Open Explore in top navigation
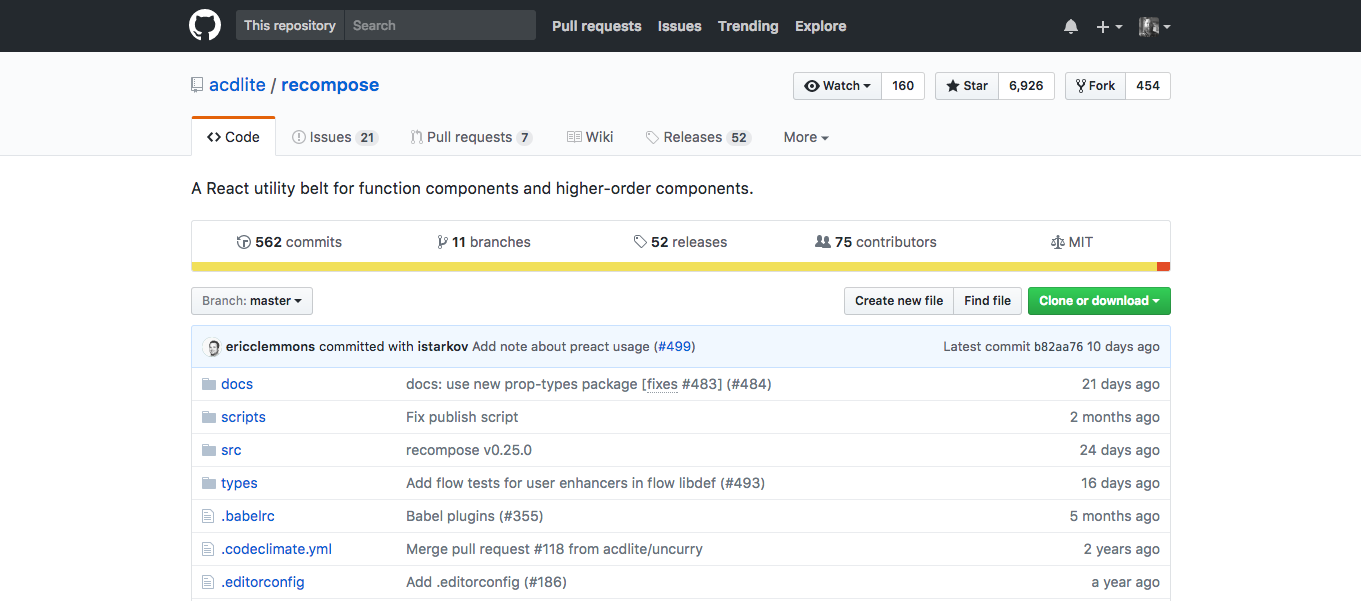Image resolution: width=1361 pixels, height=601 pixels. (x=821, y=26)
